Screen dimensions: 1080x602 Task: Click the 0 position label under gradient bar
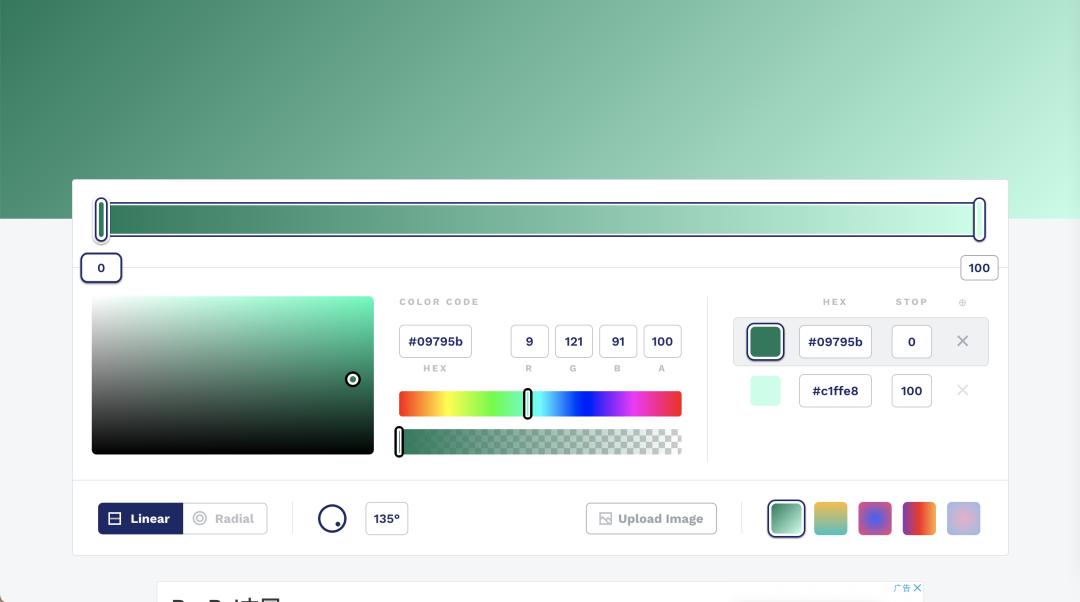101,268
